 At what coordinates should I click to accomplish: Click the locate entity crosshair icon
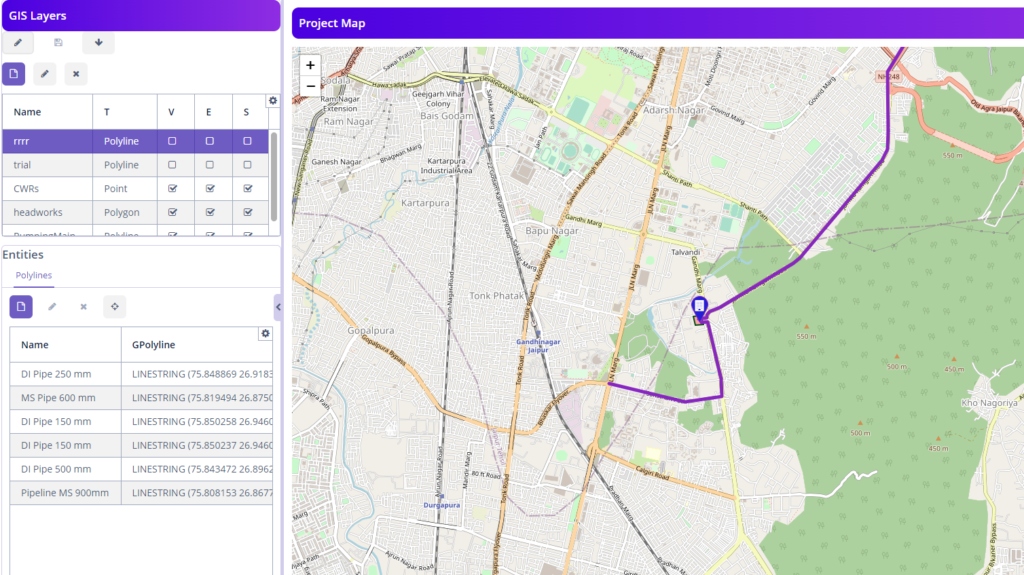point(115,307)
